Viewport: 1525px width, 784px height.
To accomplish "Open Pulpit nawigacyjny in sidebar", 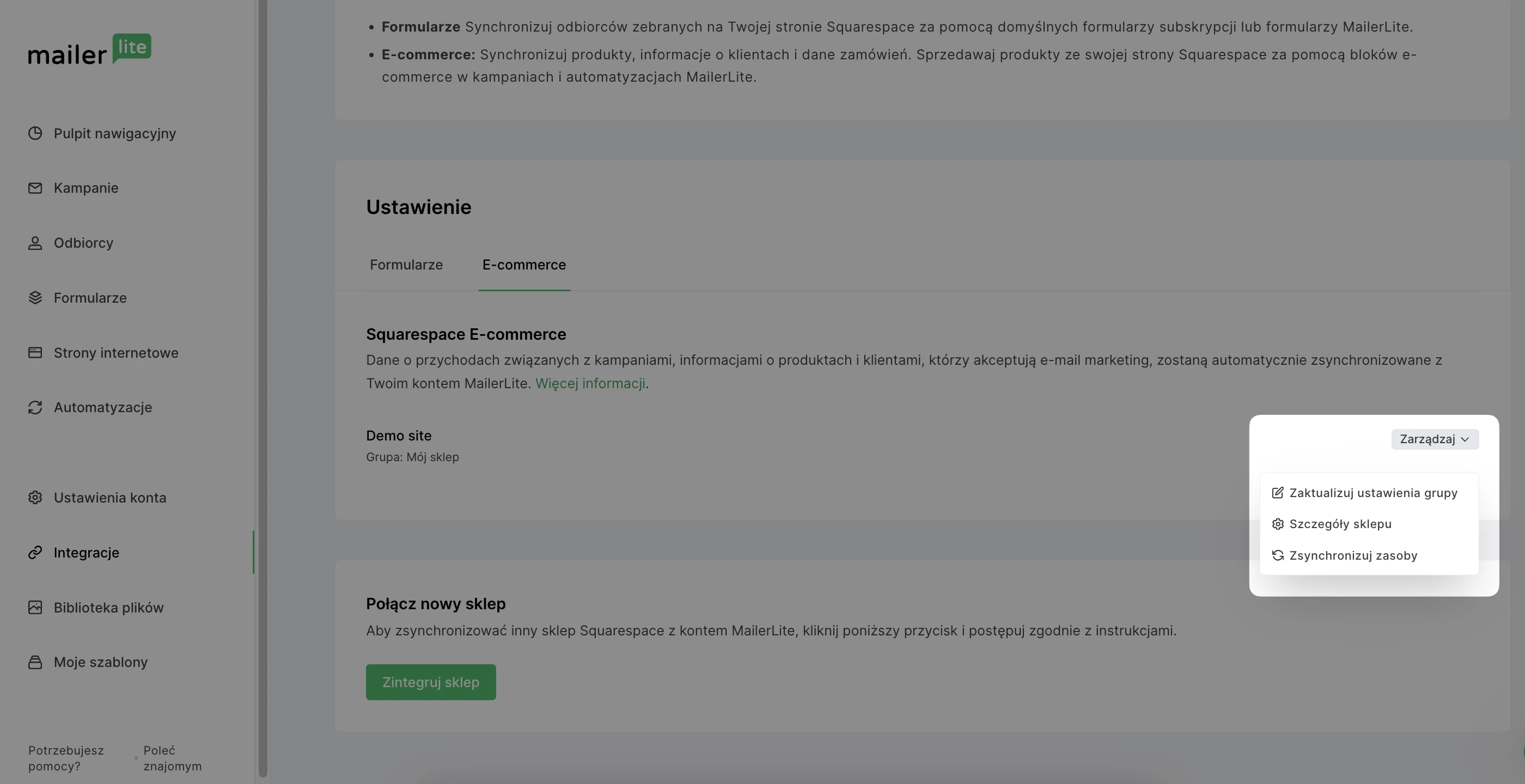I will (115, 133).
